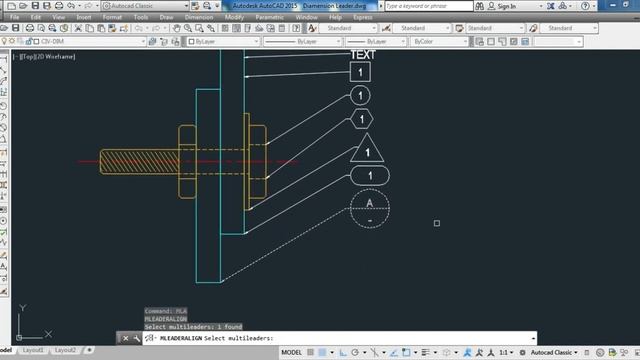The width and height of the screenshot is (640, 360).
Task: Open the ByLayer color dropdown
Action: click(223, 42)
